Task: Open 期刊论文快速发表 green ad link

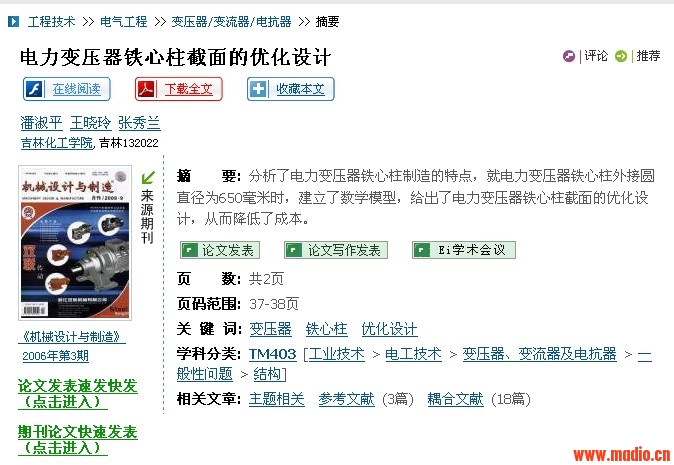Action: [77, 439]
